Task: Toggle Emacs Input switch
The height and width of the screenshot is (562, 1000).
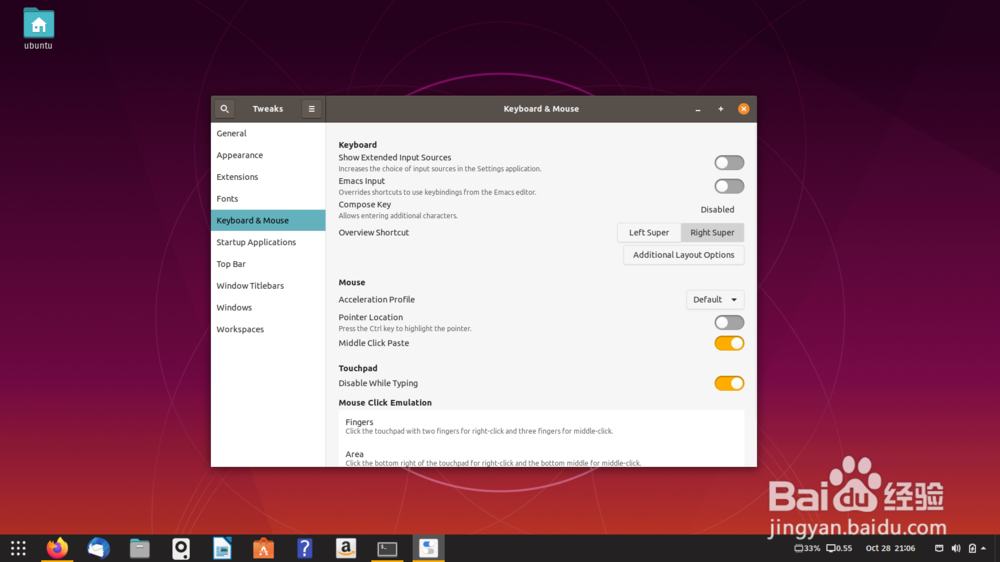Action: (x=729, y=186)
